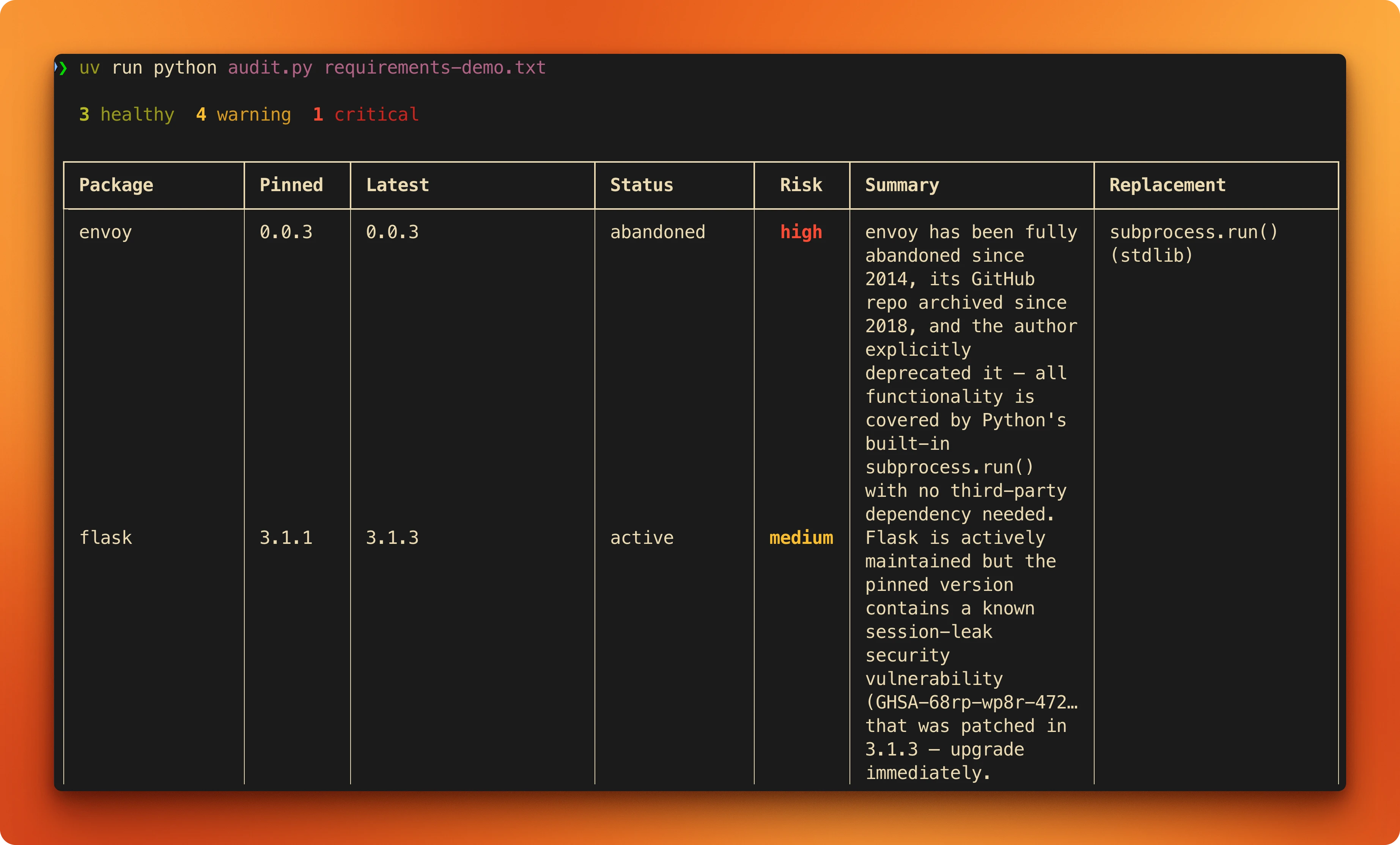Click the "1 critical" status count
The width and height of the screenshot is (1400, 845).
[366, 114]
